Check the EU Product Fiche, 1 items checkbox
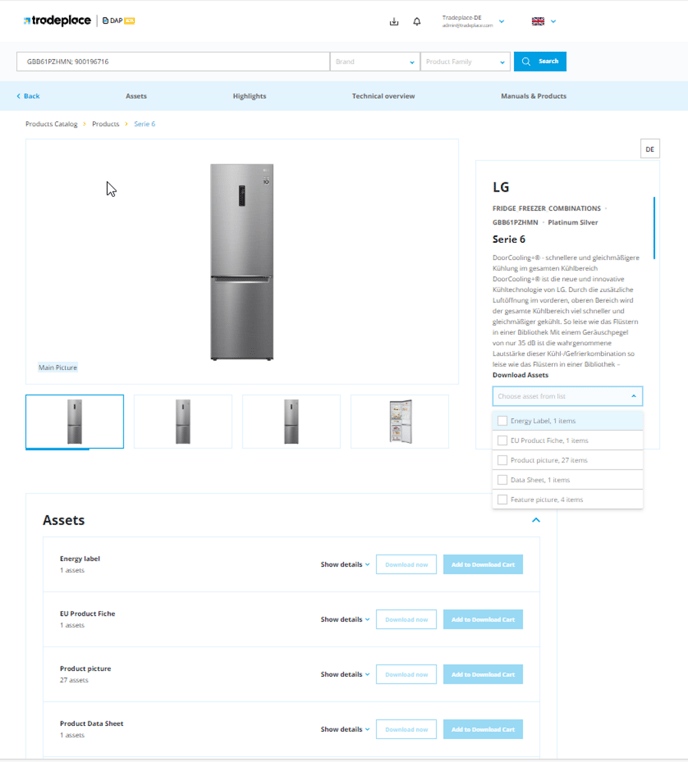688x762 pixels. 502,440
